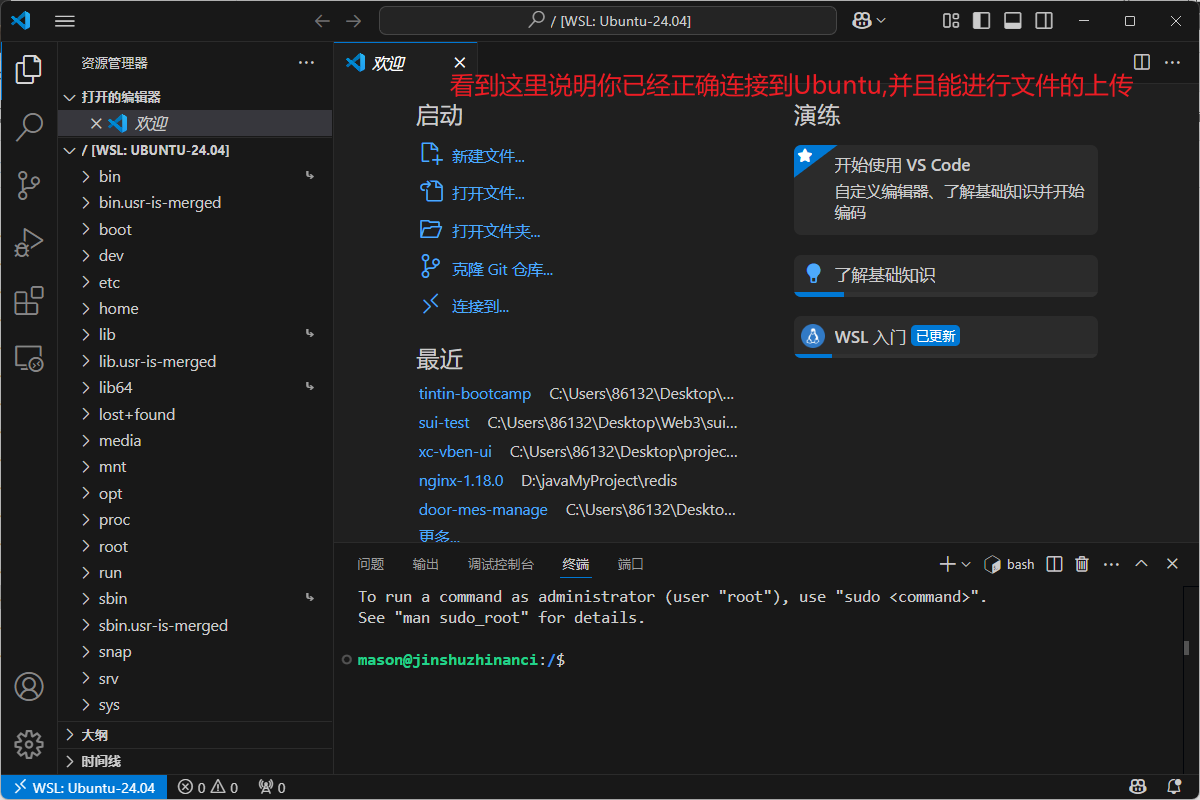Open forwarded ports status item

272,787
